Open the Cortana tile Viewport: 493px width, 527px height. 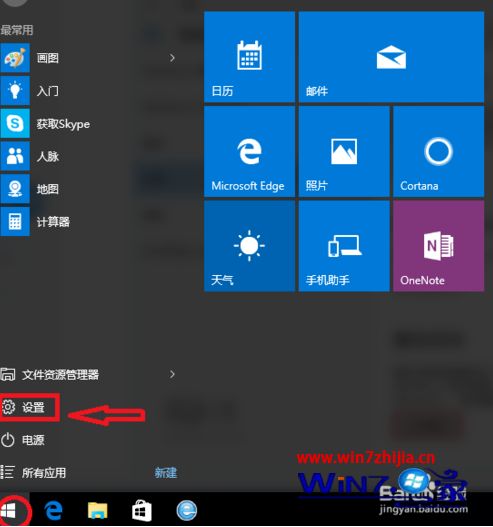click(x=439, y=151)
